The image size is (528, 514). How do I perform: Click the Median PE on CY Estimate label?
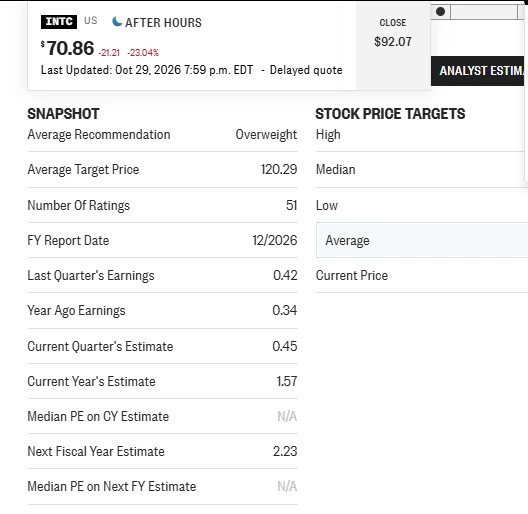(98, 417)
